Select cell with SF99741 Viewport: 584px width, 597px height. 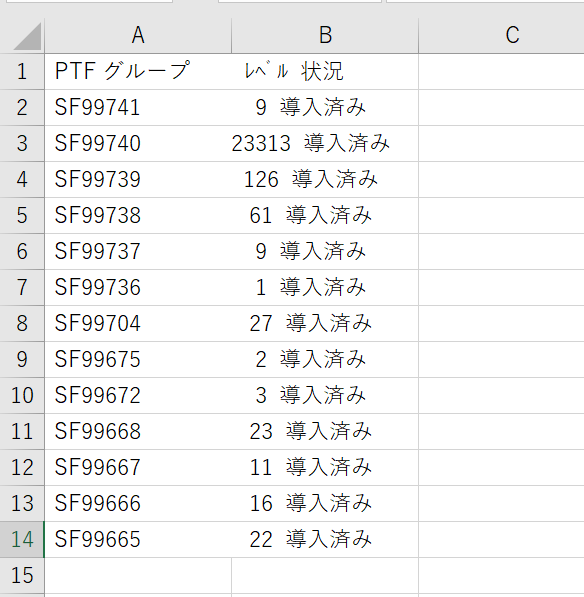[x=138, y=107]
